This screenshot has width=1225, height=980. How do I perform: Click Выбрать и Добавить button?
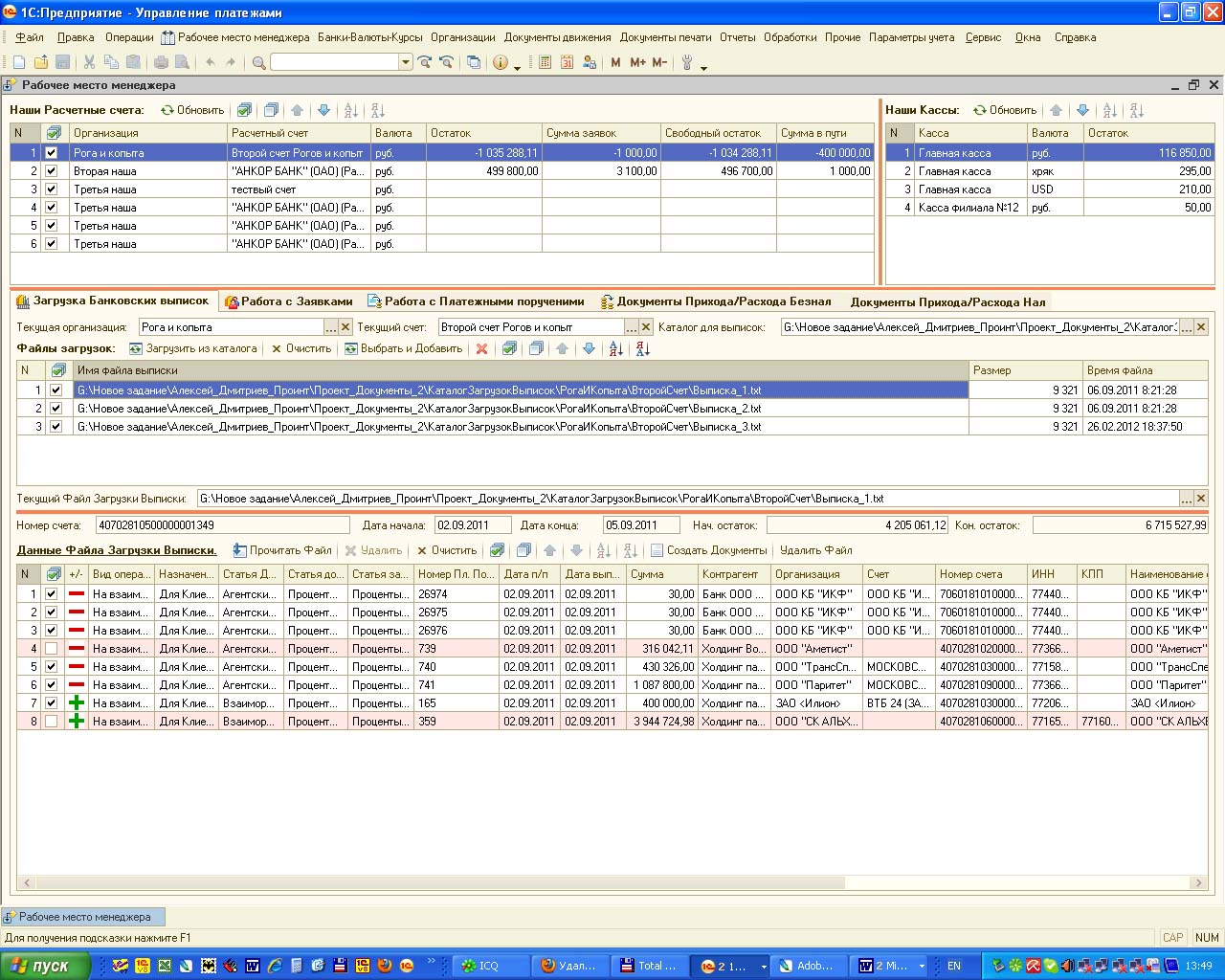pos(403,348)
